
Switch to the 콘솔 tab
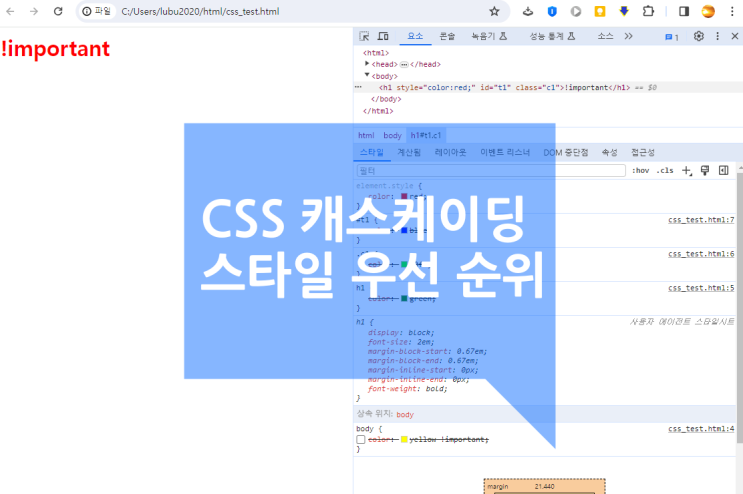[x=447, y=36]
